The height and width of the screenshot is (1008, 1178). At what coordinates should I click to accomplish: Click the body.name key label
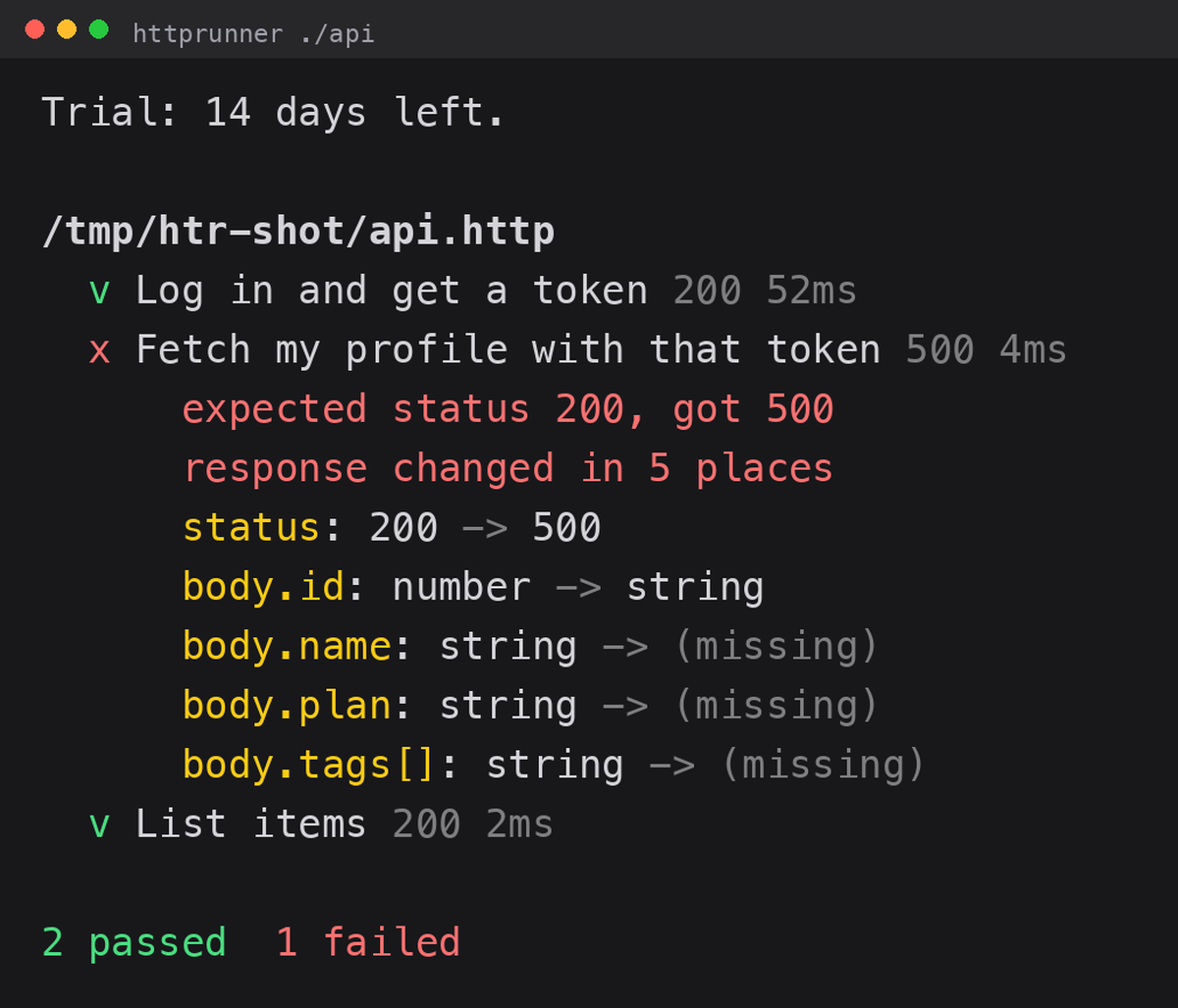(x=287, y=647)
